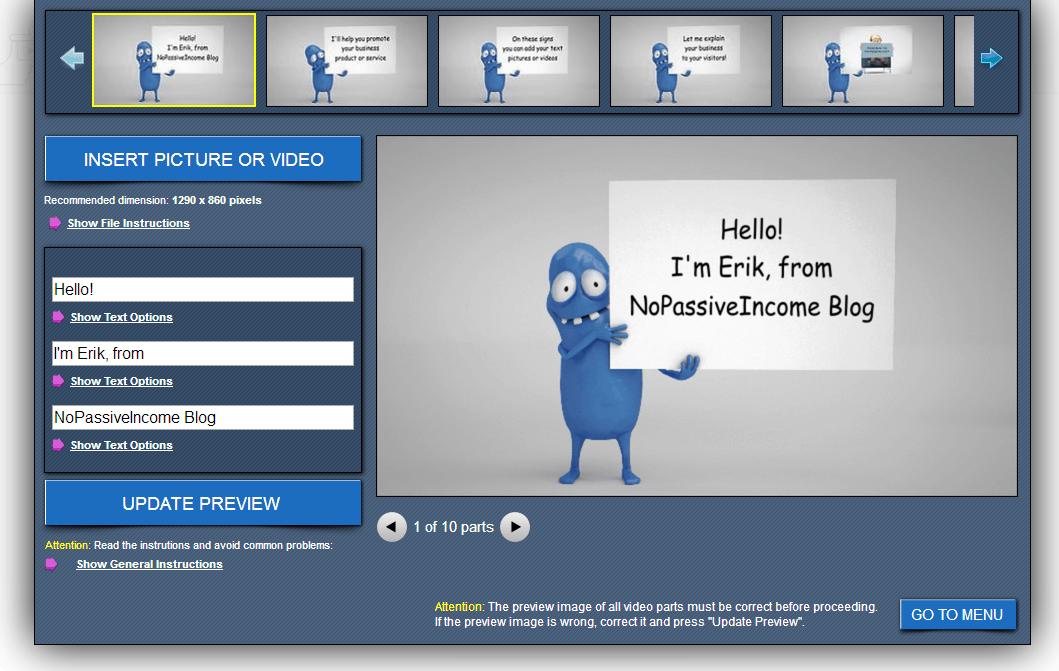This screenshot has width=1059, height=671.
Task: Click GO TO MENU
Action: point(957,615)
